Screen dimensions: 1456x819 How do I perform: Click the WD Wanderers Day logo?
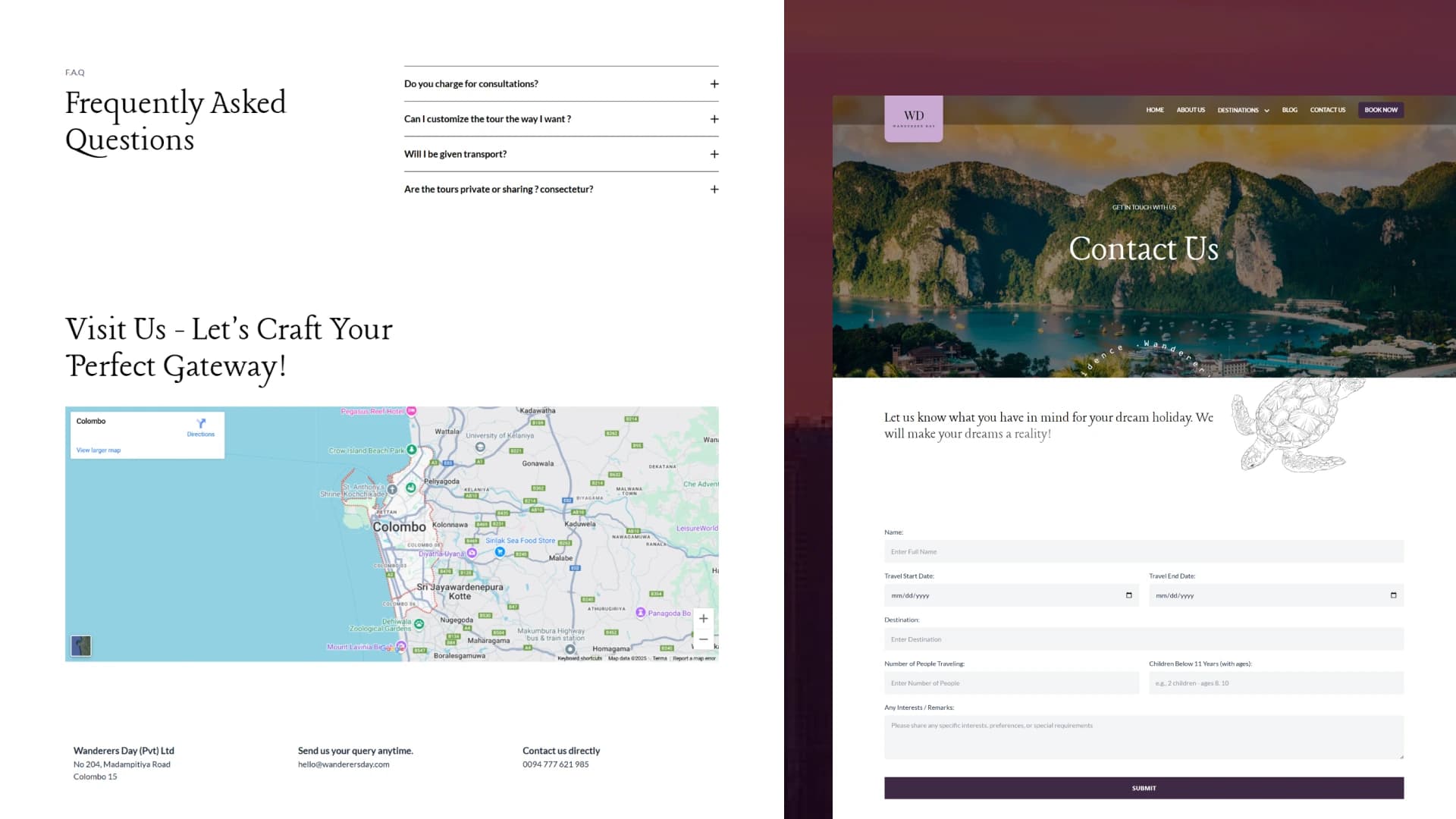[913, 118]
